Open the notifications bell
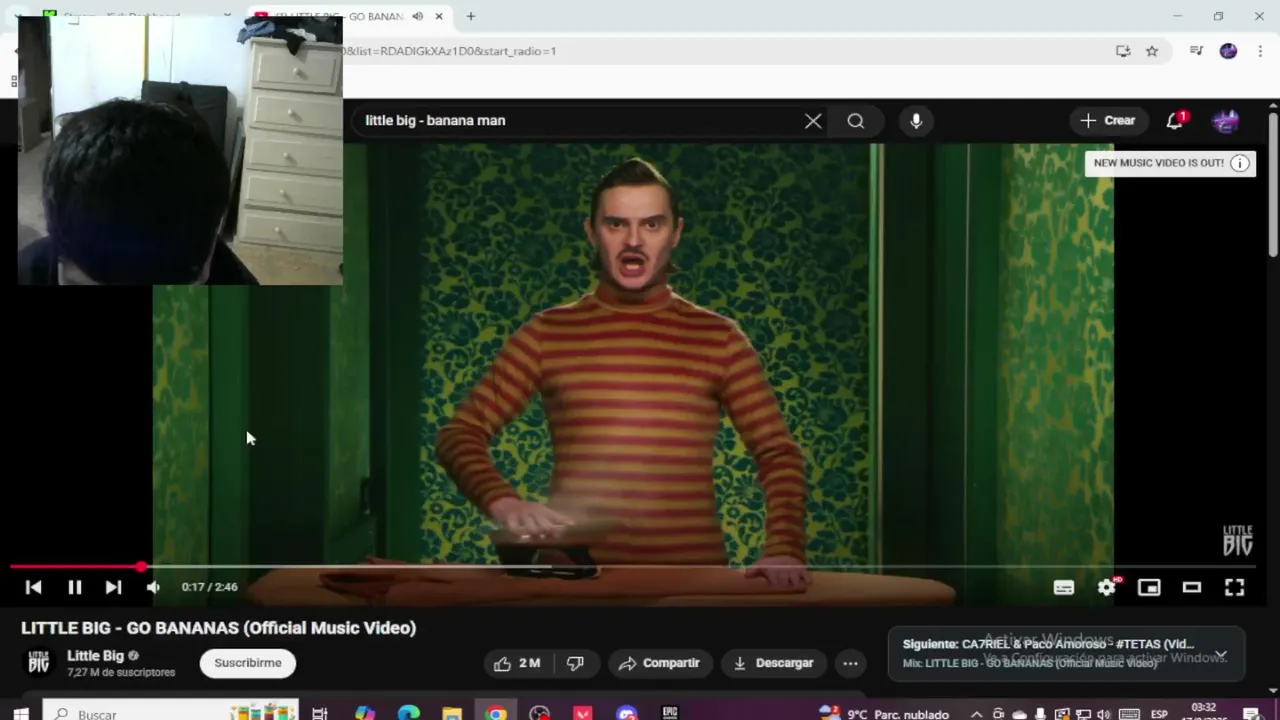The image size is (1280, 720). pos(1175,121)
